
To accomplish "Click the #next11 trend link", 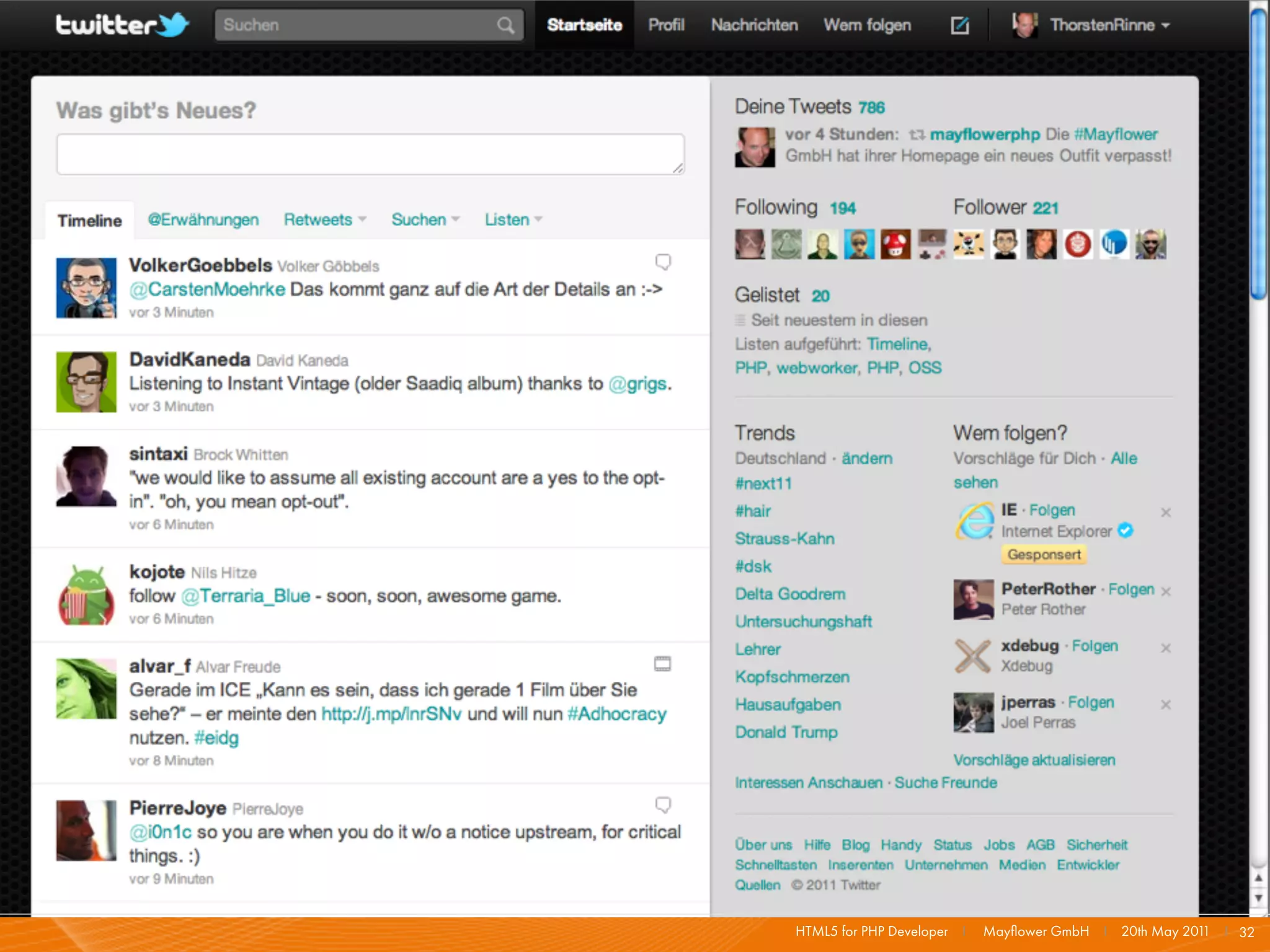I will click(x=763, y=483).
